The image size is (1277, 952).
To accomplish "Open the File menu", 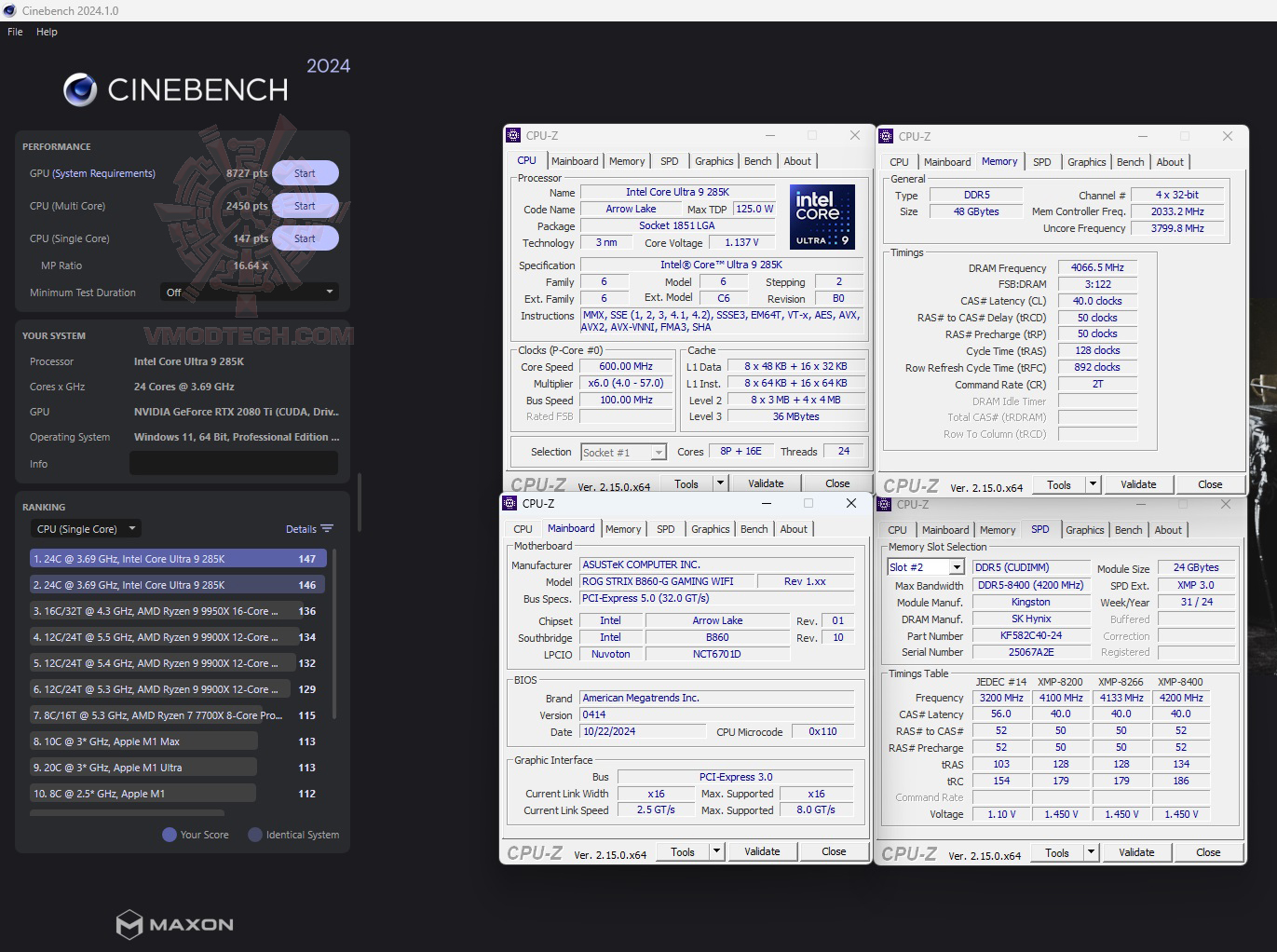I will 14,31.
